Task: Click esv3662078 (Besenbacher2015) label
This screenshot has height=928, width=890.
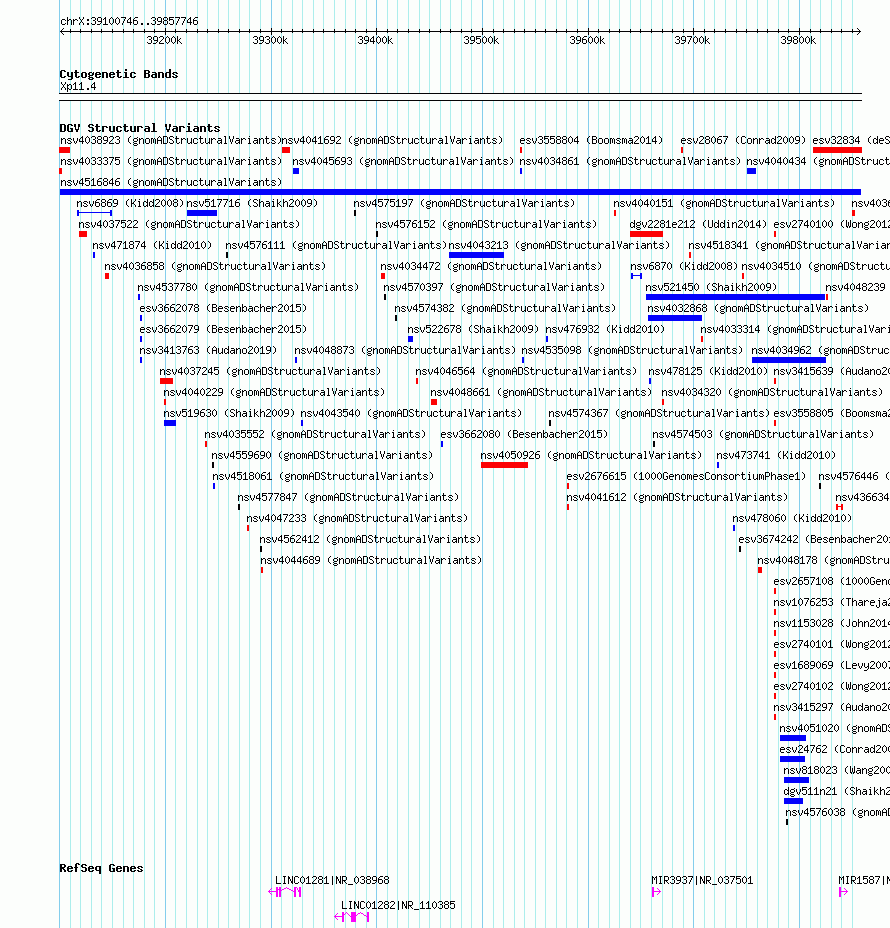Action: pos(223,308)
